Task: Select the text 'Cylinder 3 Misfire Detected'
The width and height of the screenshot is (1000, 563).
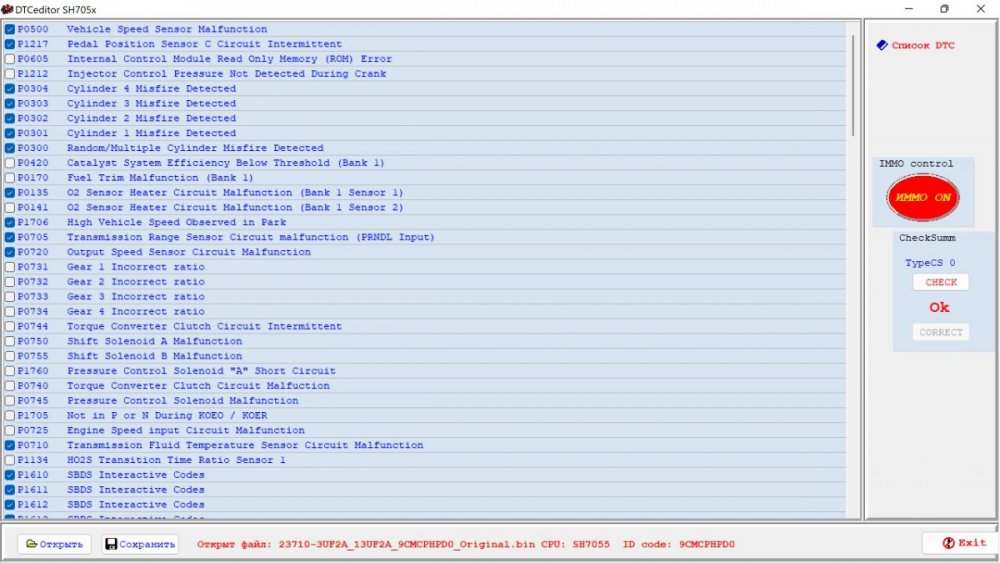Action: (151, 103)
